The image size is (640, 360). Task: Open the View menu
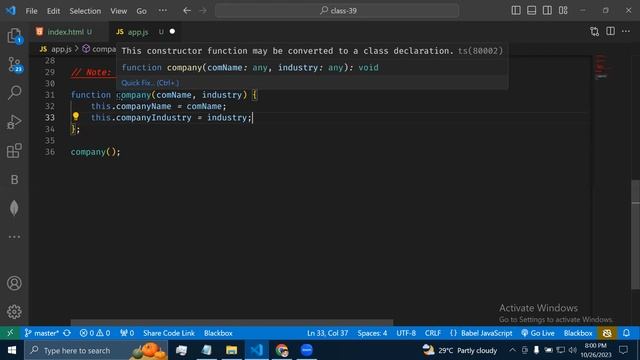pyautogui.click(x=118, y=11)
